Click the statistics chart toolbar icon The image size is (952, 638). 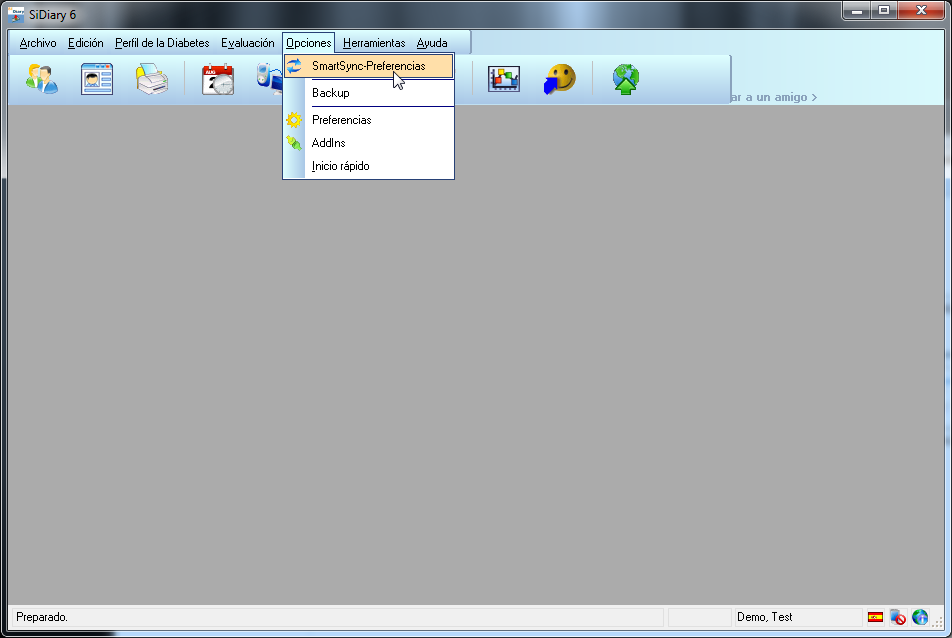tap(503, 79)
